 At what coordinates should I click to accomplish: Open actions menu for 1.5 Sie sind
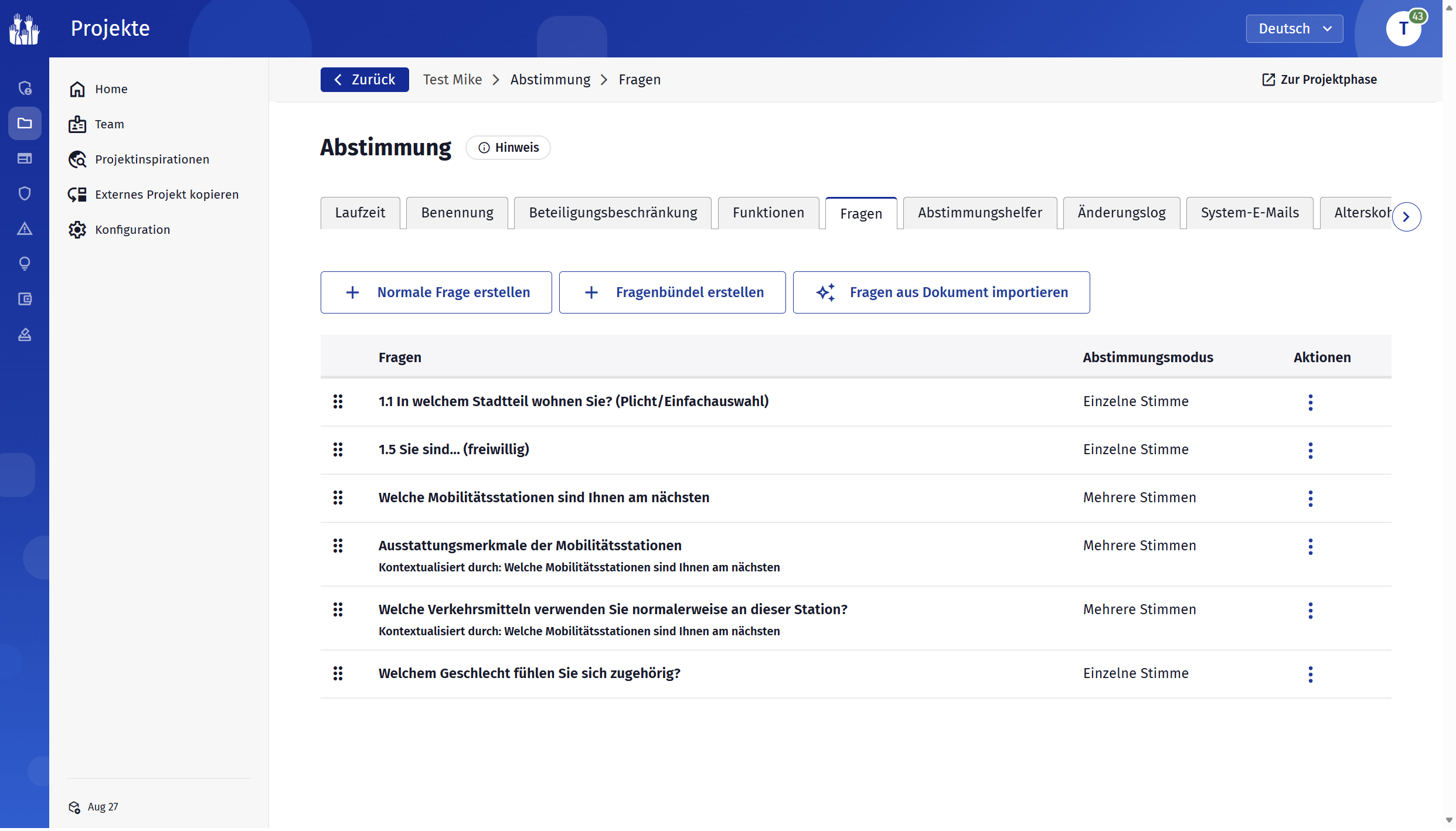[x=1311, y=450]
